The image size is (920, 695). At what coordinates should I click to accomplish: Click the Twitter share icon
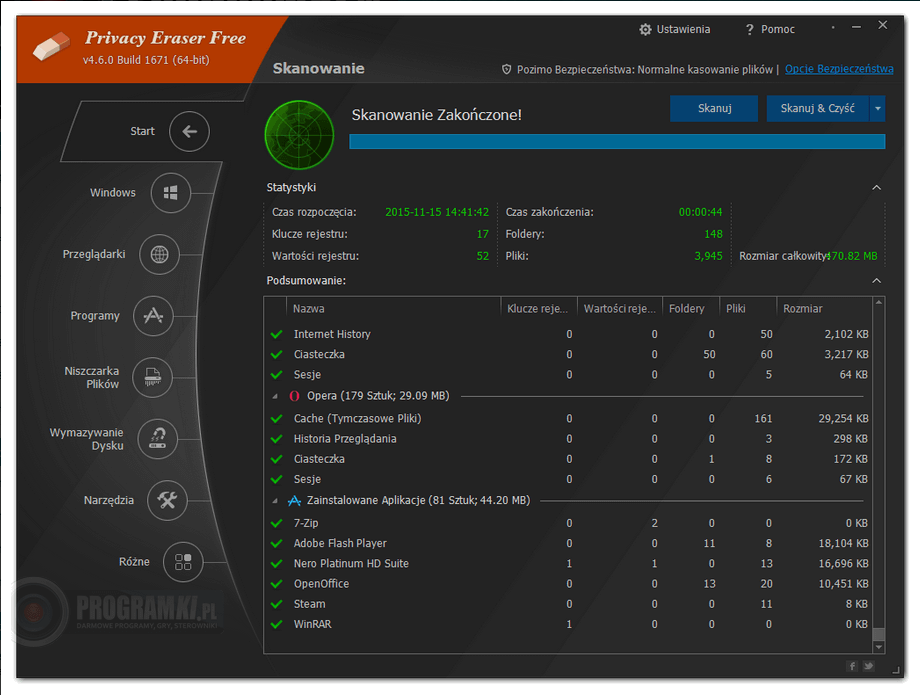868,666
